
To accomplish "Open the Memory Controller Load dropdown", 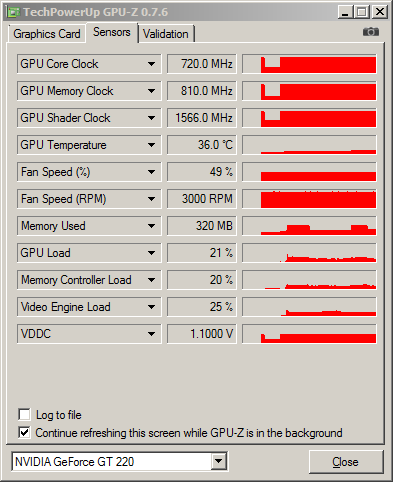I will pos(151,280).
